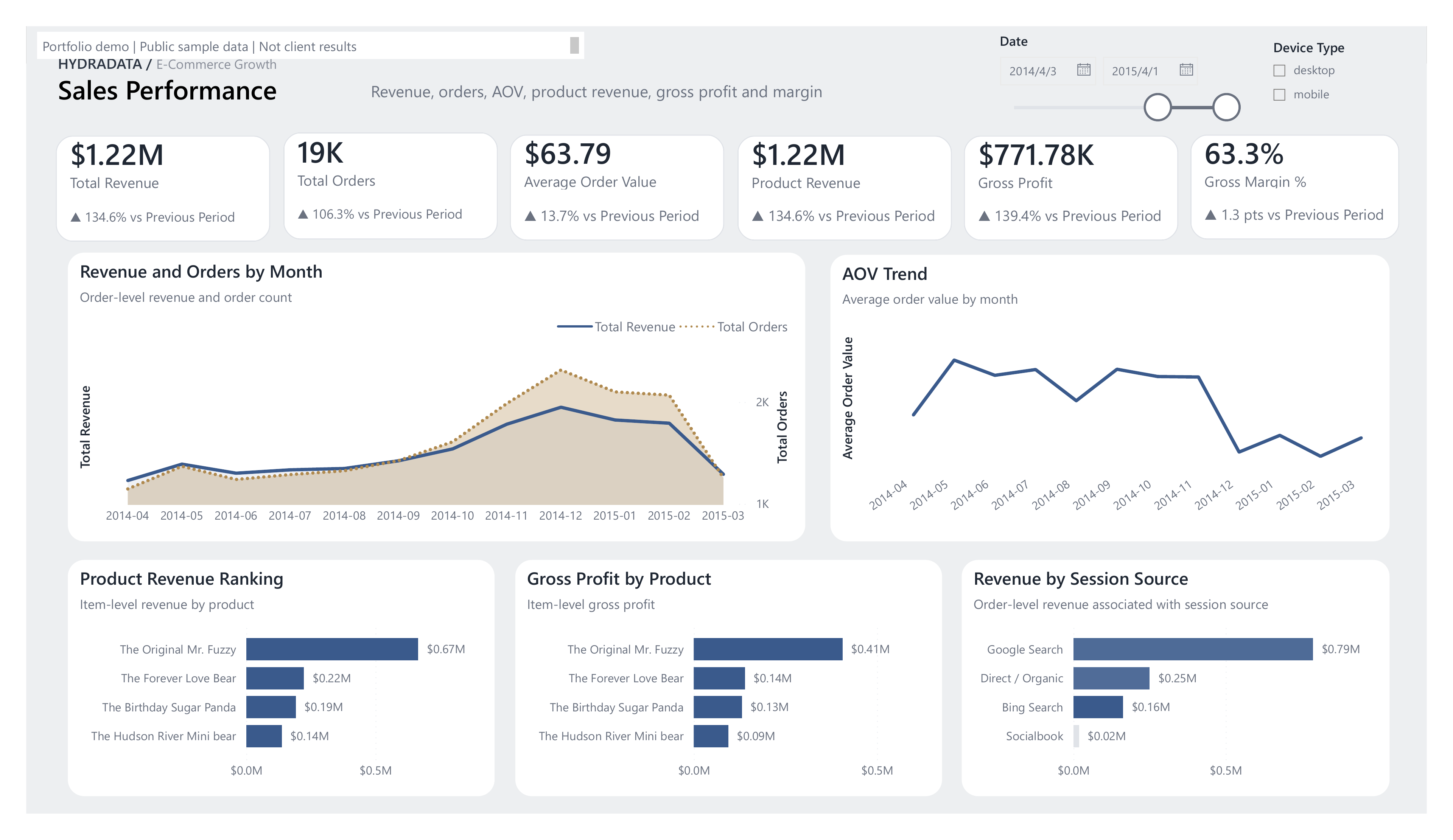Click the 2014-12 label on Revenue chart axis
The image size is (1453, 840).
click(x=560, y=515)
